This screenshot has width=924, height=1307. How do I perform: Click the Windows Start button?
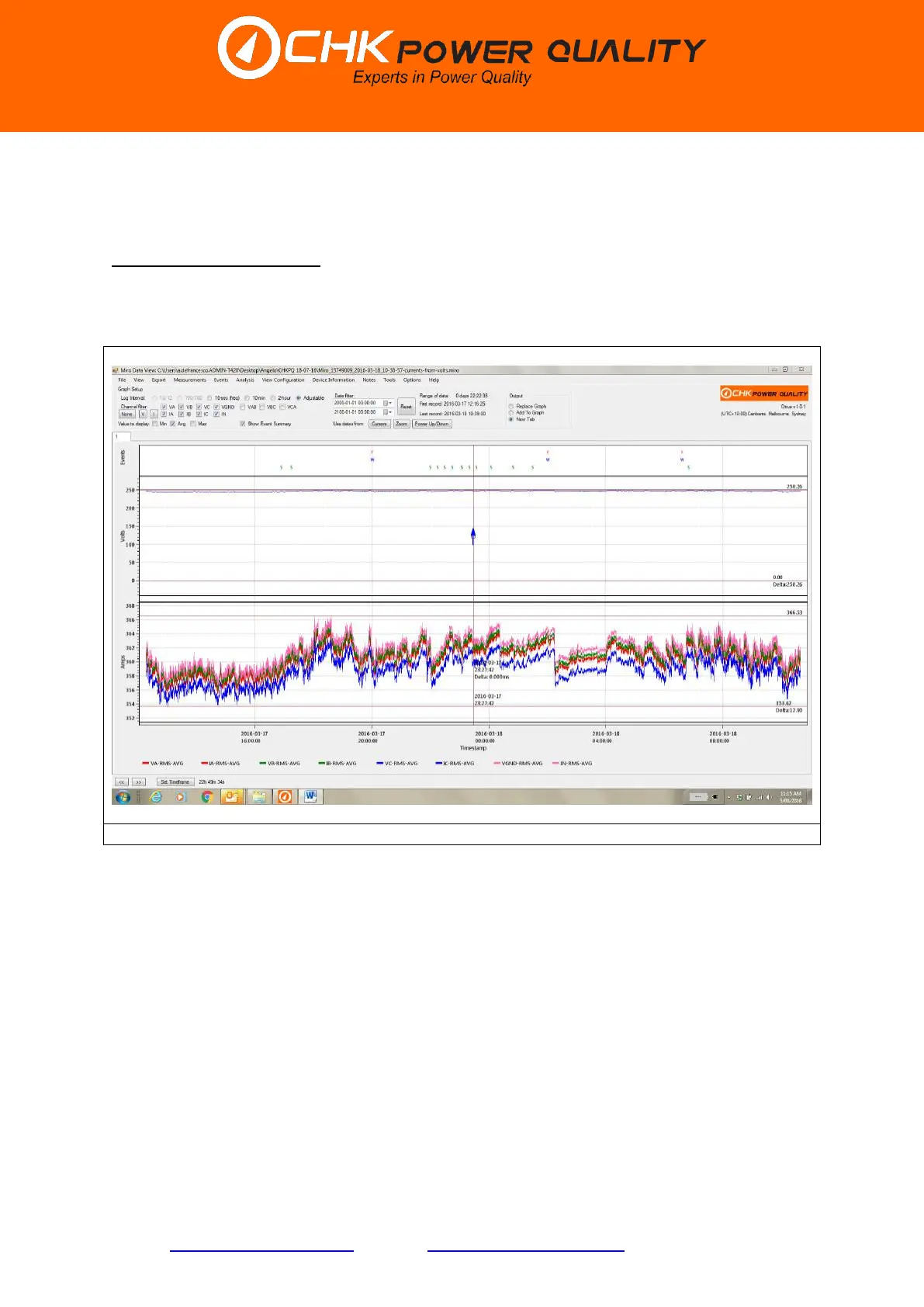pyautogui.click(x=123, y=796)
